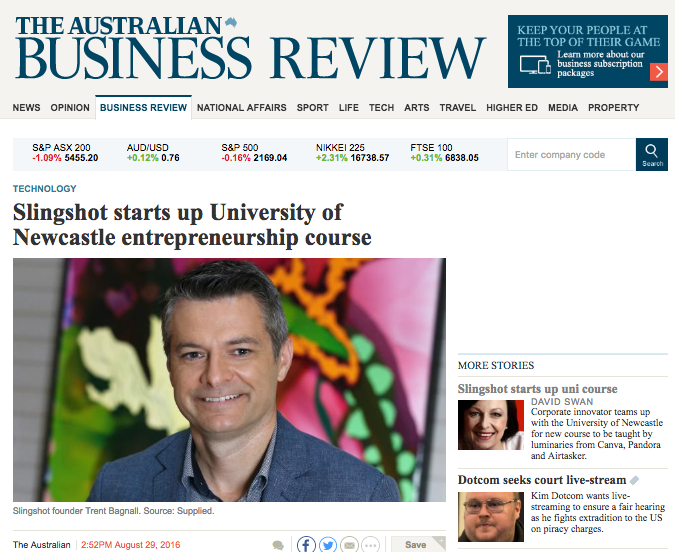Open the National Affairs tab
Screen dimensions: 675x552
point(242,108)
